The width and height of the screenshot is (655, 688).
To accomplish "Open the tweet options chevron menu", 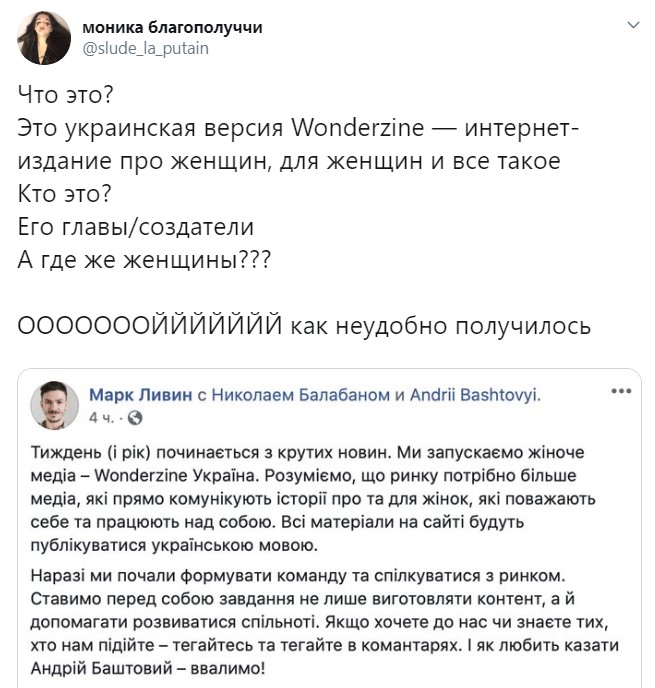I will (x=631, y=24).
